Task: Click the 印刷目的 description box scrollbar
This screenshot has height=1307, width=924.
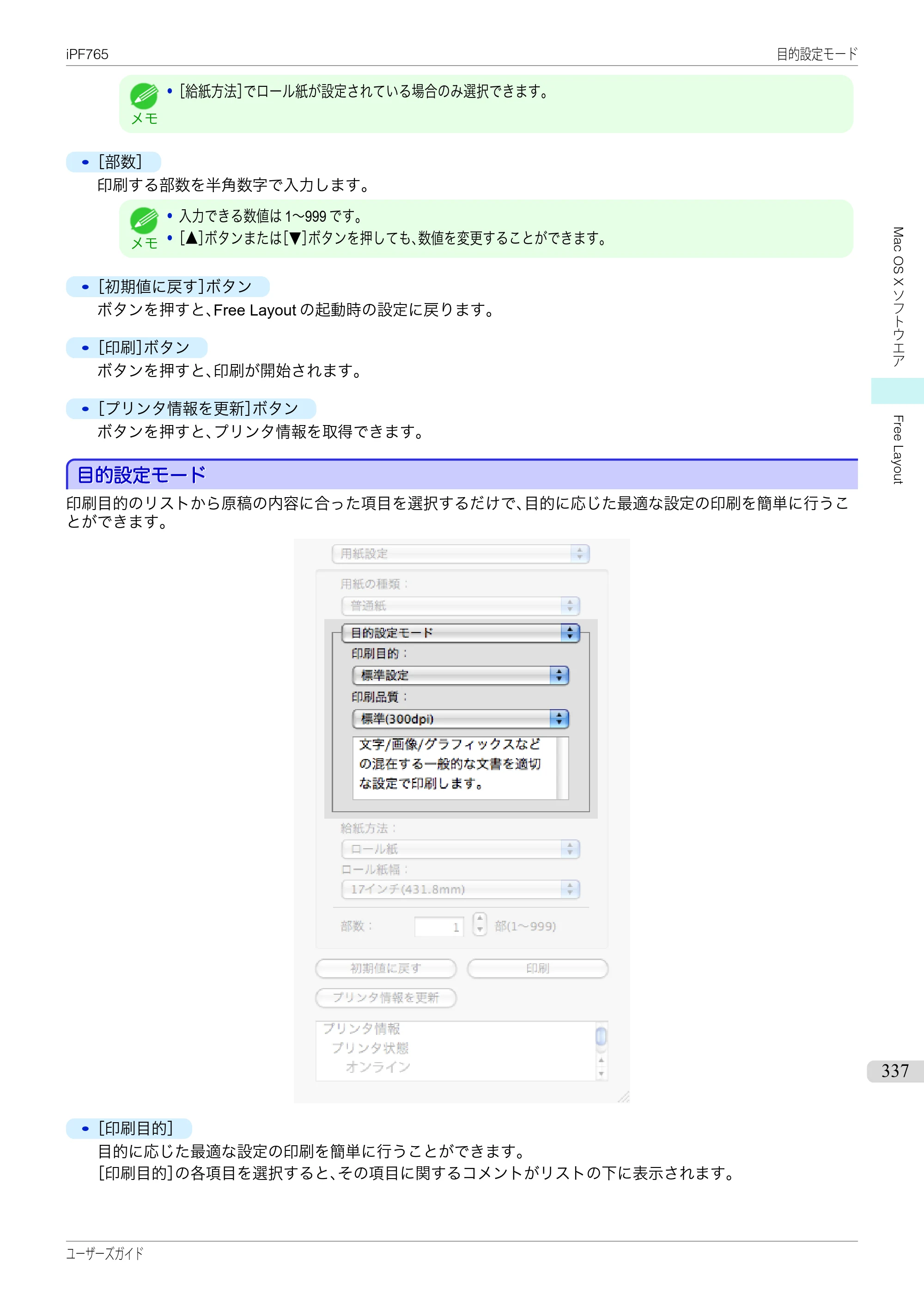Action: [x=562, y=768]
